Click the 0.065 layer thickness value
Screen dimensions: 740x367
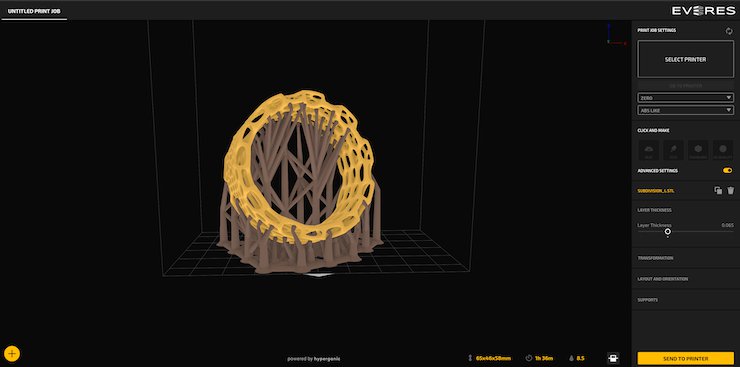727,225
